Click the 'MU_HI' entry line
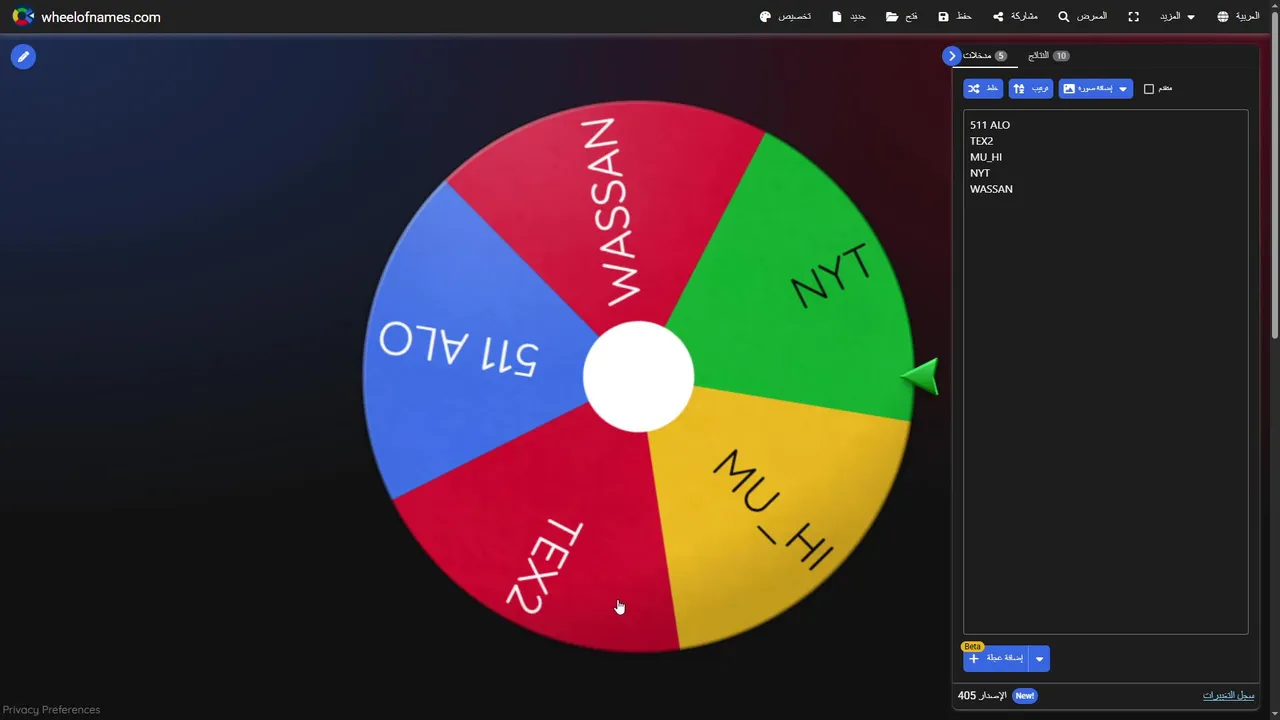The width and height of the screenshot is (1280, 720). click(x=986, y=157)
